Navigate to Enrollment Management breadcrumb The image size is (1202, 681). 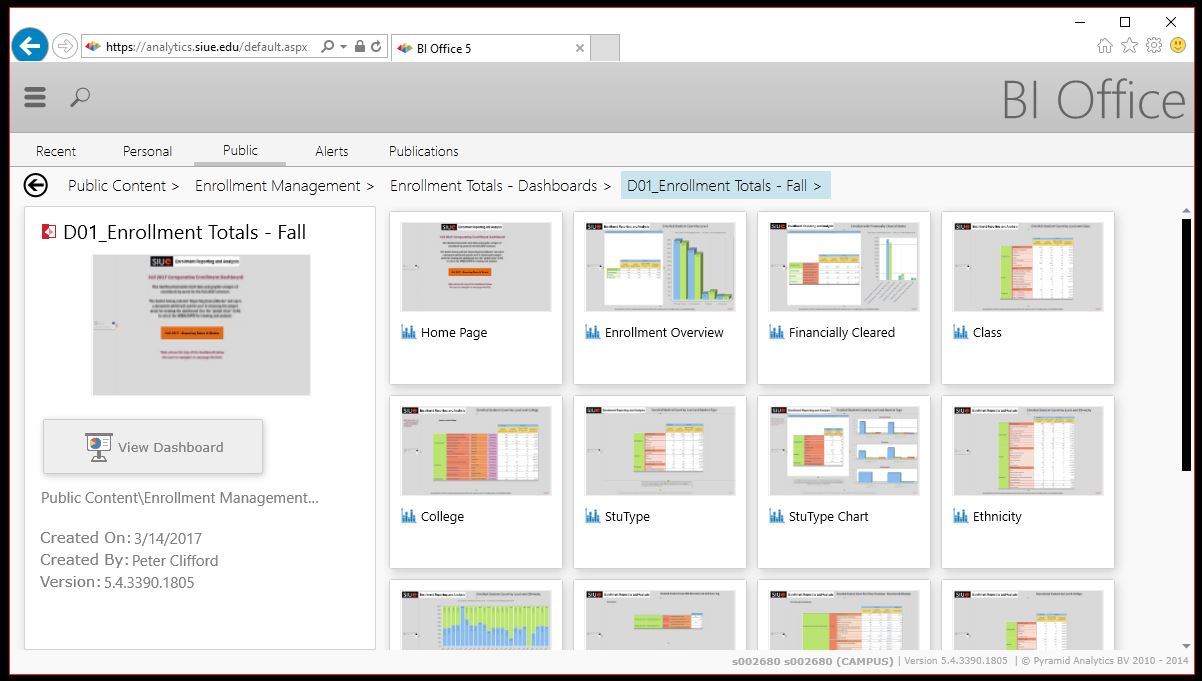(277, 186)
